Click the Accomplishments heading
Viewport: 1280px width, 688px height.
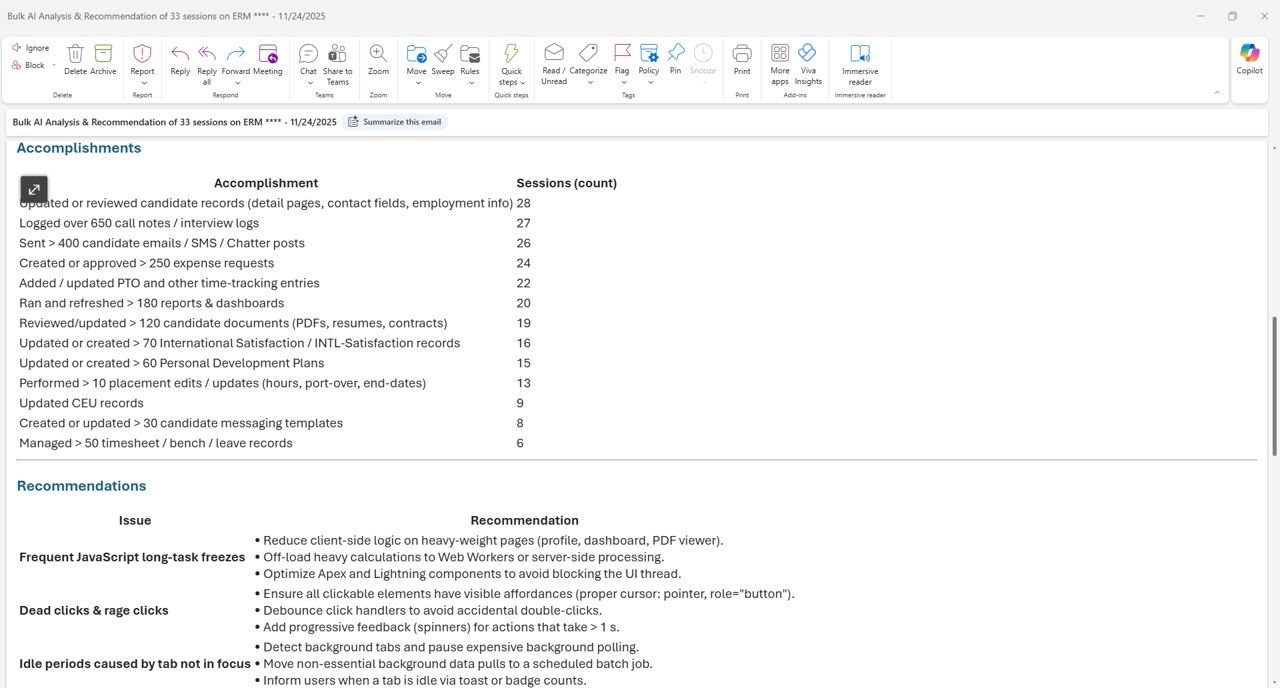(79, 148)
